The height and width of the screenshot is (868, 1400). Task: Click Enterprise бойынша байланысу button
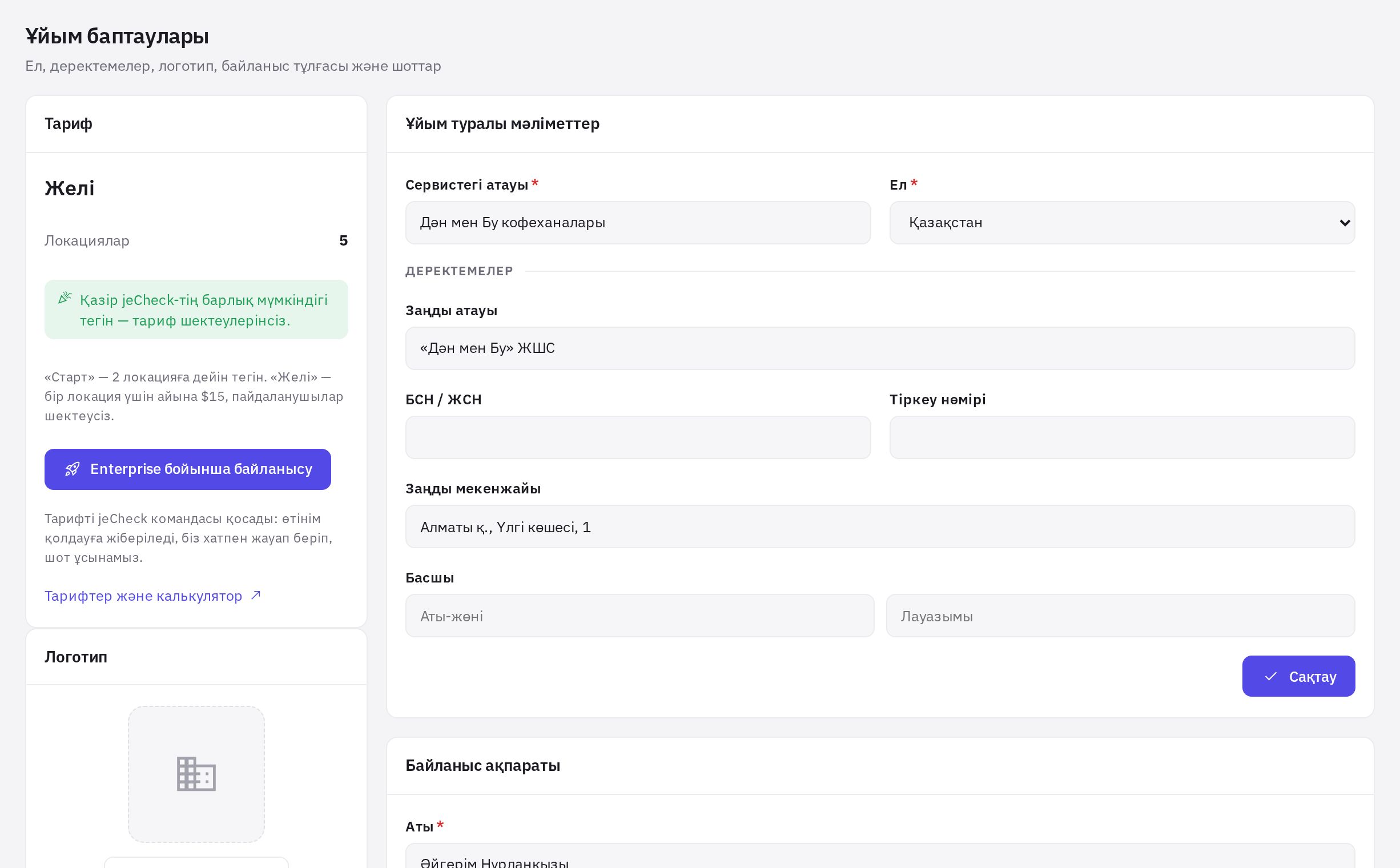[x=188, y=469]
